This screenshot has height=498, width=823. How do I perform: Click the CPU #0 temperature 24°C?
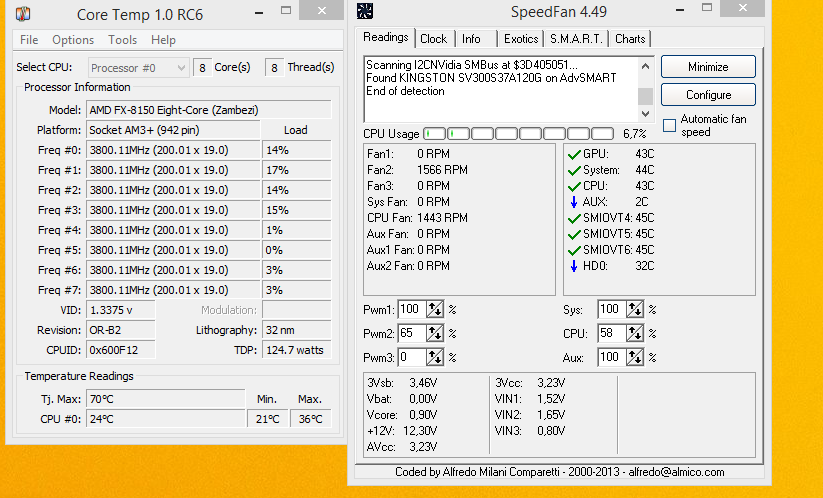[x=165, y=419]
